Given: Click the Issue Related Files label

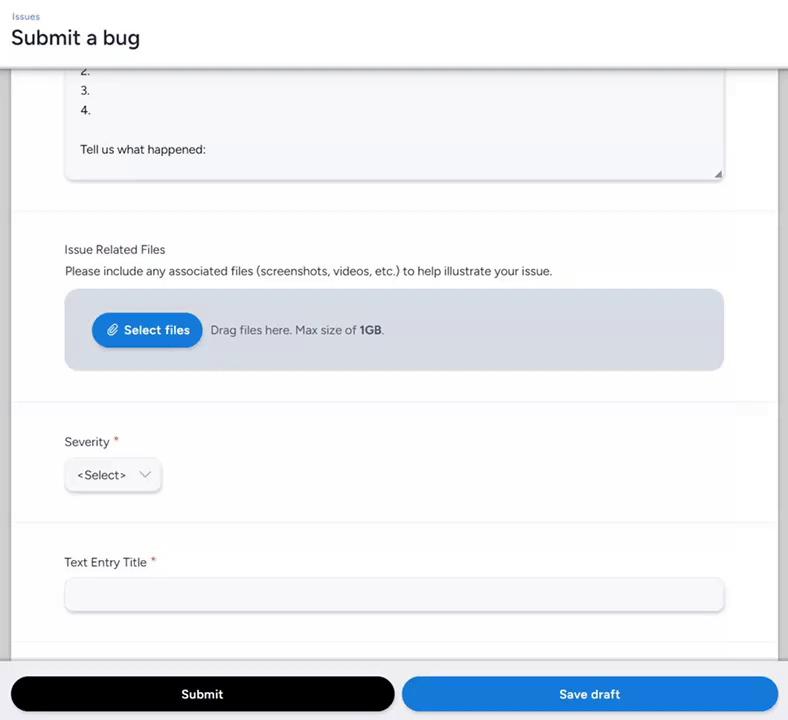Looking at the screenshot, I should pyautogui.click(x=115, y=250).
